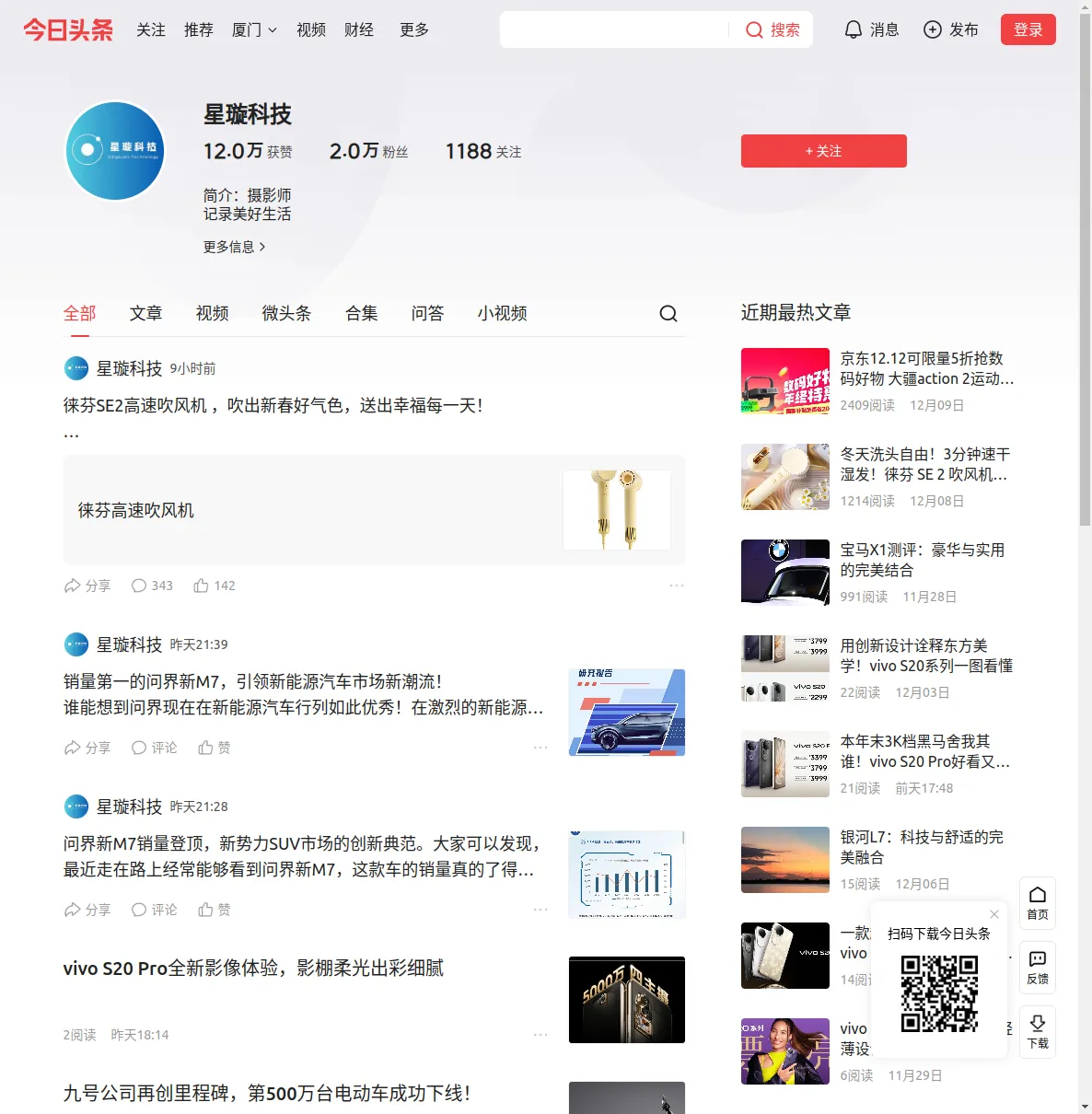Open the bar chart thumbnail of 问界新M7销量登顶 post
The image size is (1092, 1114).
[627, 875]
